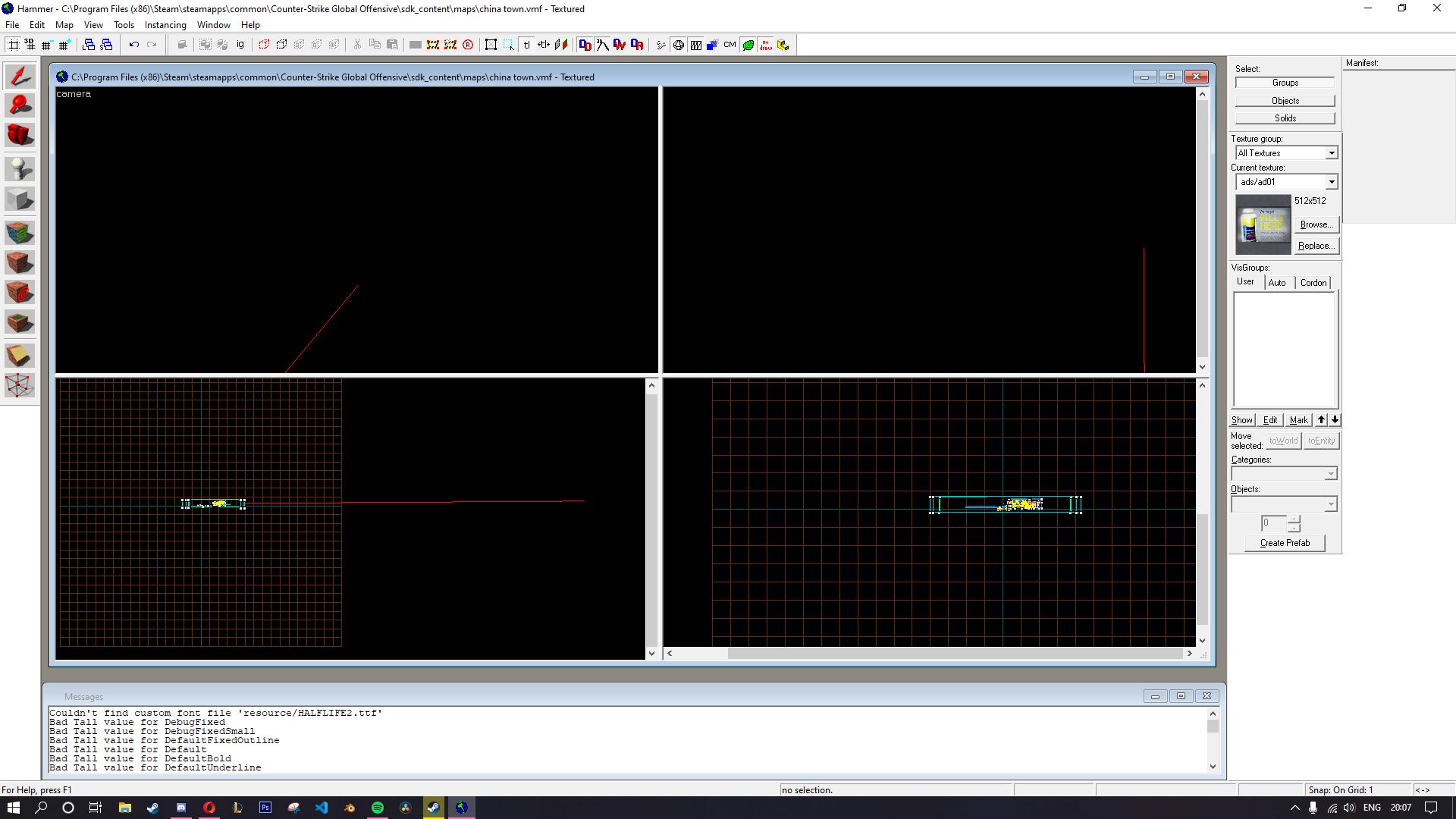Select the Entity tool (light bulb)
The image size is (1456, 819).
[x=20, y=168]
